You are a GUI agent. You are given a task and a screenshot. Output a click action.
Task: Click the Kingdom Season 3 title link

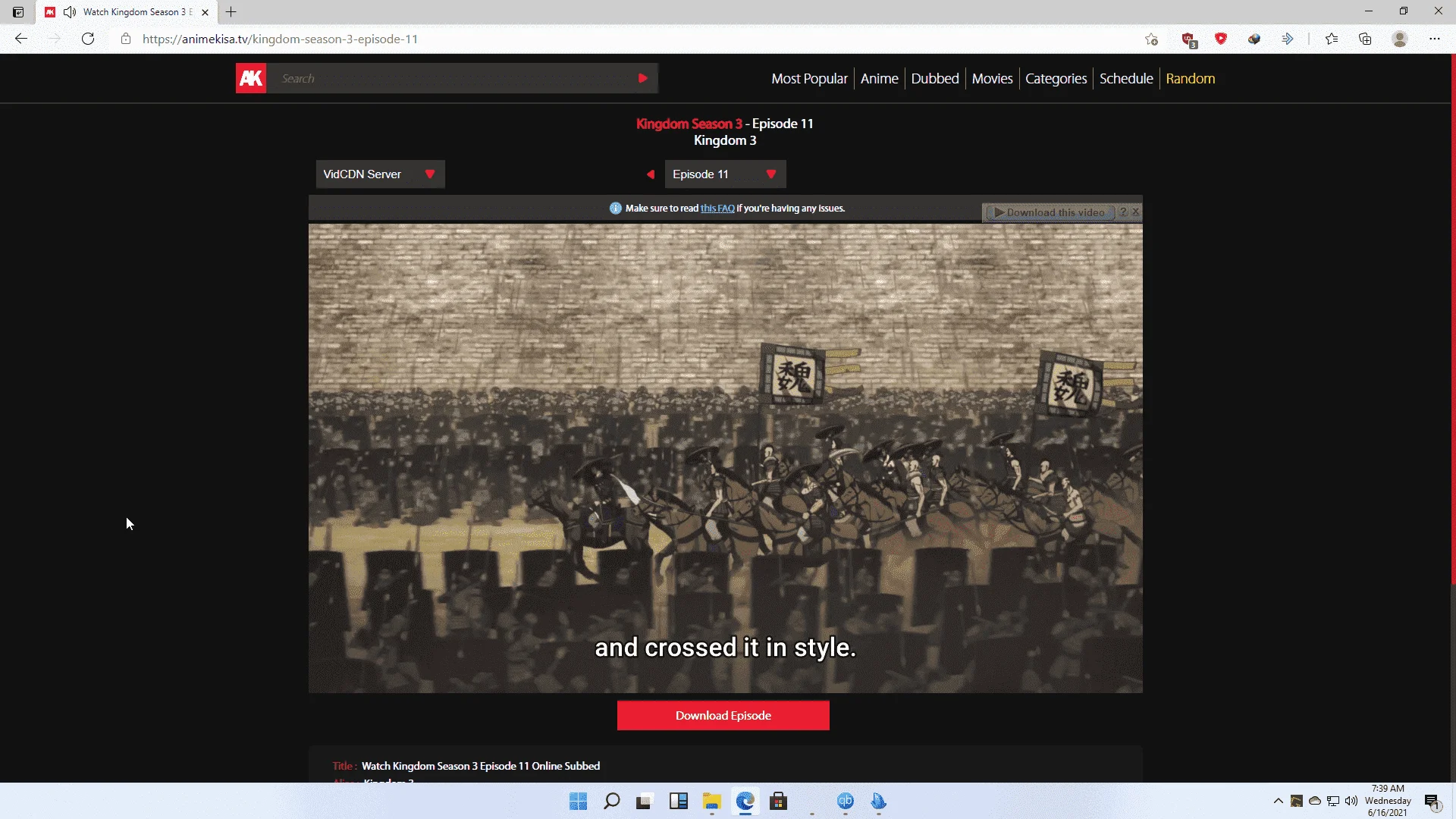(689, 124)
